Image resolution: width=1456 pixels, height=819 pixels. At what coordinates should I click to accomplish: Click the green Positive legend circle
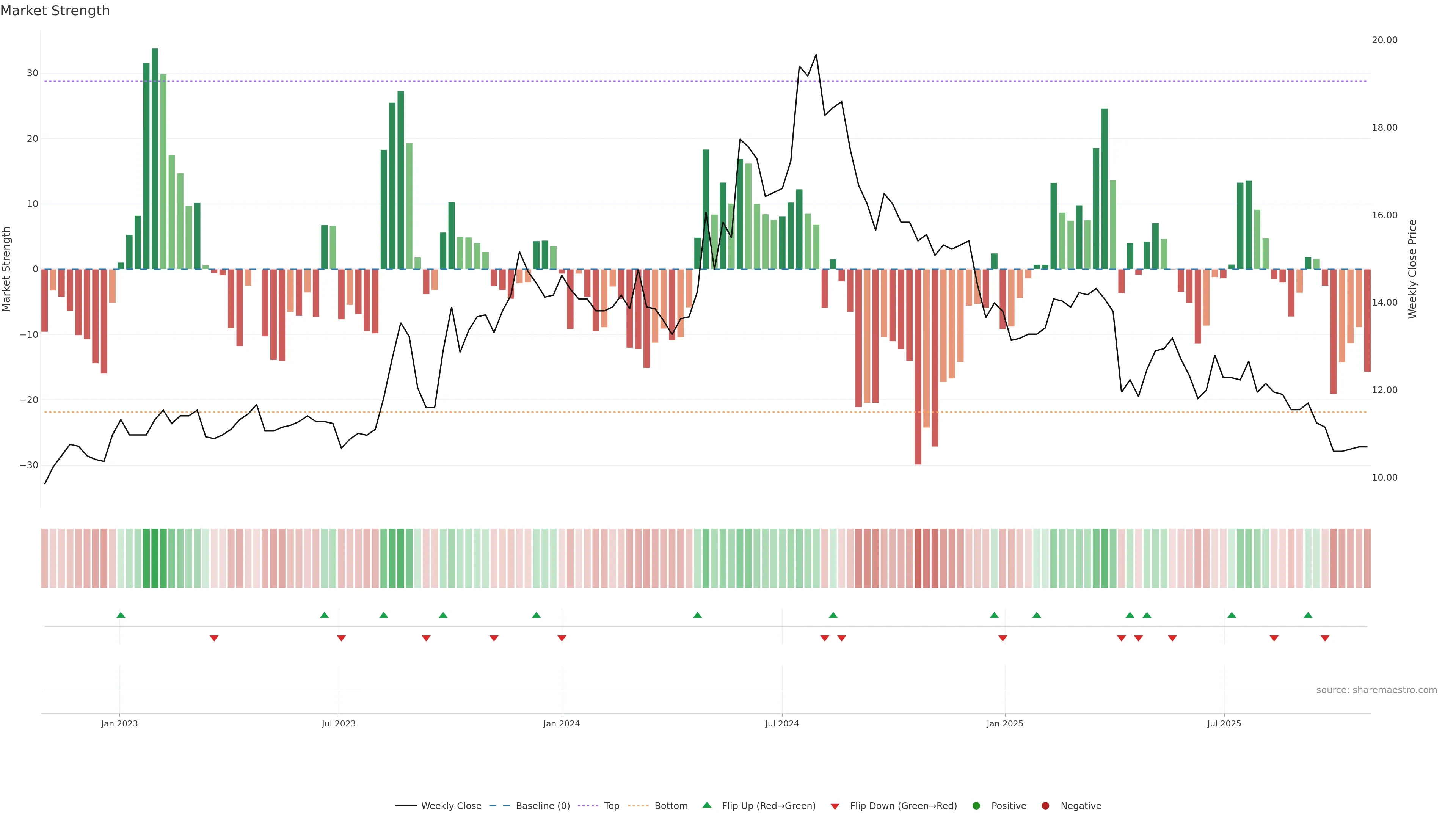tap(976, 805)
